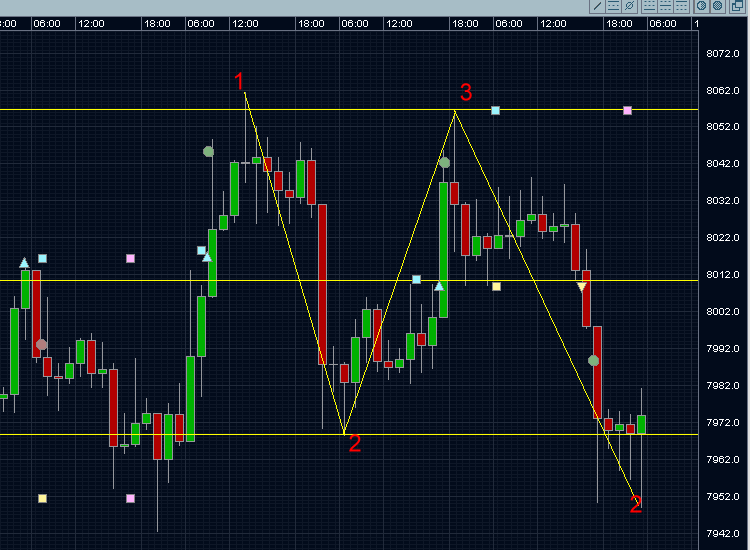Choose the horizontal lines tool with dashed middle

pyautogui.click(x=613, y=6)
